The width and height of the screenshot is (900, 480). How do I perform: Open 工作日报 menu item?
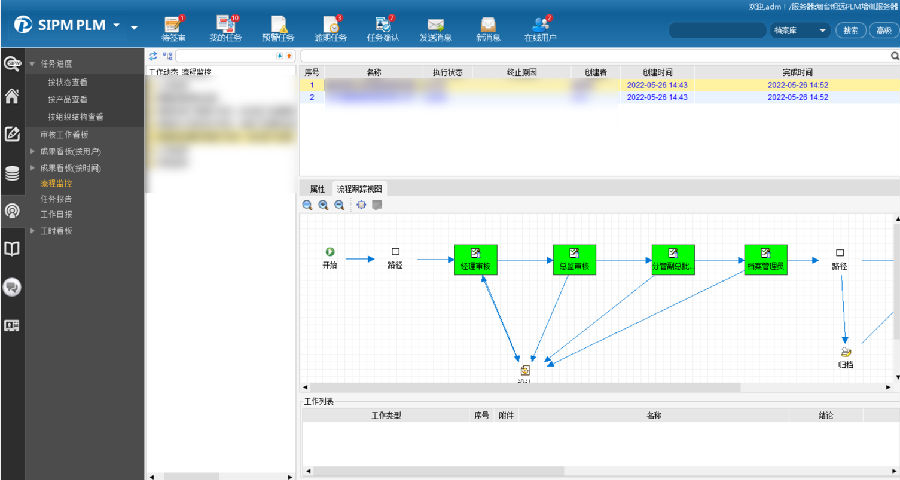(x=56, y=214)
